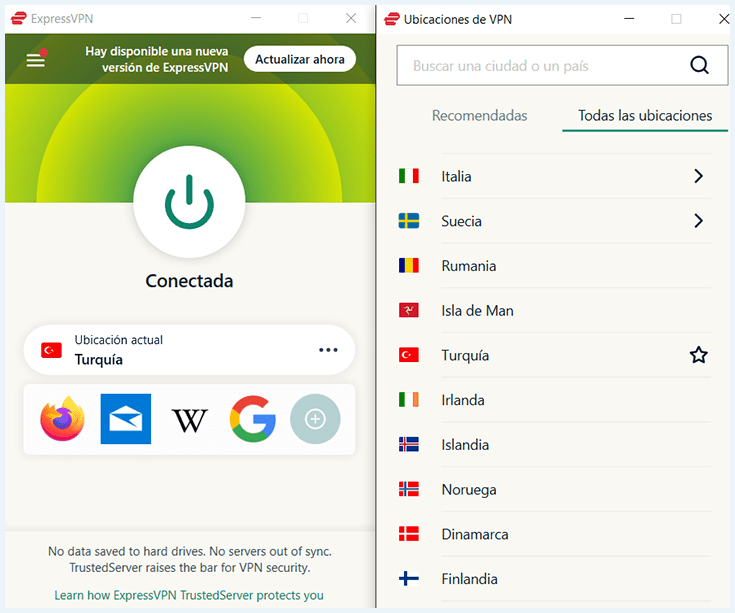Click the ExpressVPN logo in title bar

pyautogui.click(x=19, y=18)
